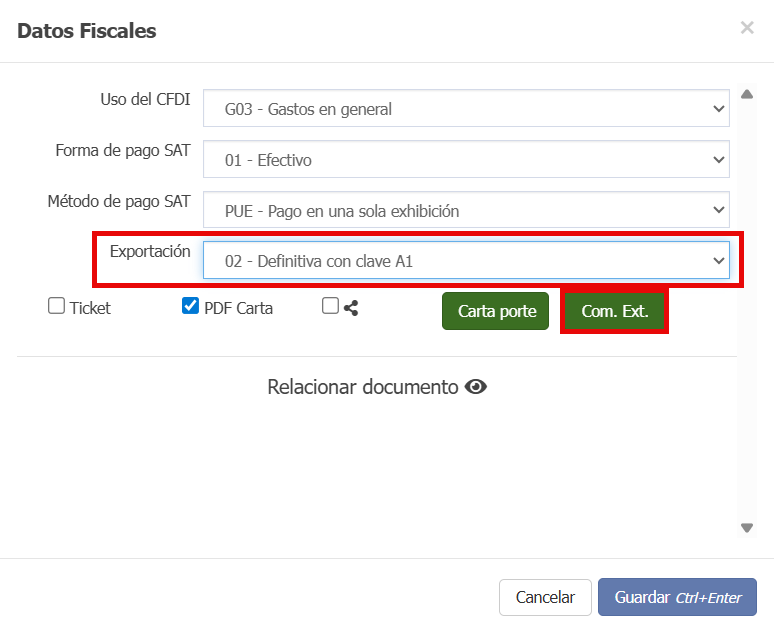Click the Uso del CFDI label
The width and height of the screenshot is (774, 636).
tap(145, 99)
